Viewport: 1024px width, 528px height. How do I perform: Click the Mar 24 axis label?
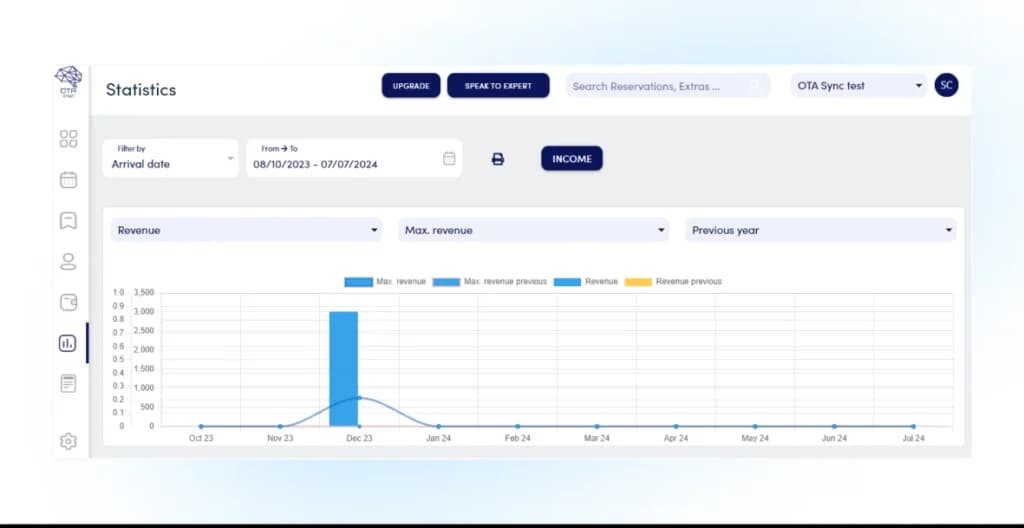coord(596,438)
